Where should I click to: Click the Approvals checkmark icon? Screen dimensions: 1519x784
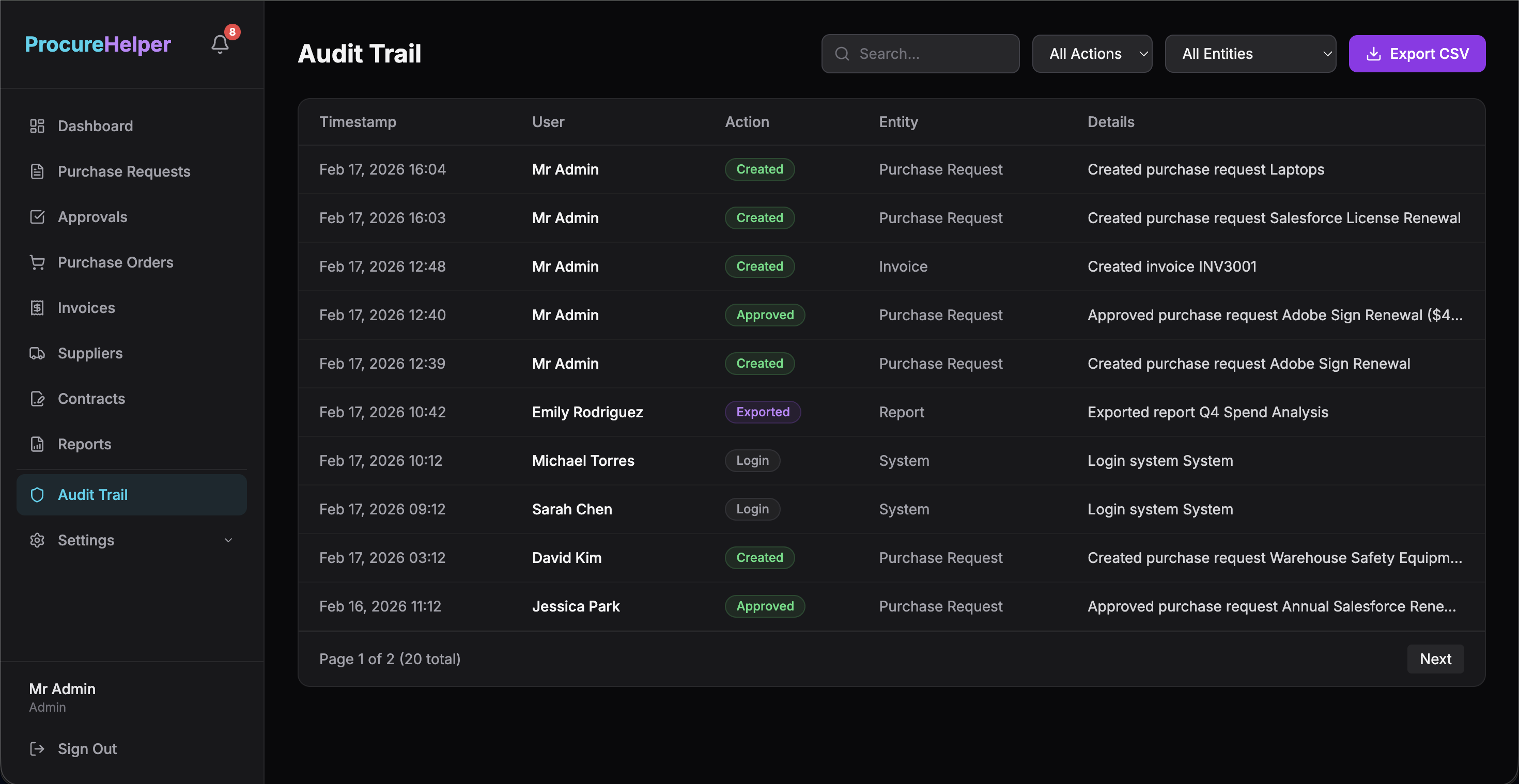pyautogui.click(x=37, y=217)
